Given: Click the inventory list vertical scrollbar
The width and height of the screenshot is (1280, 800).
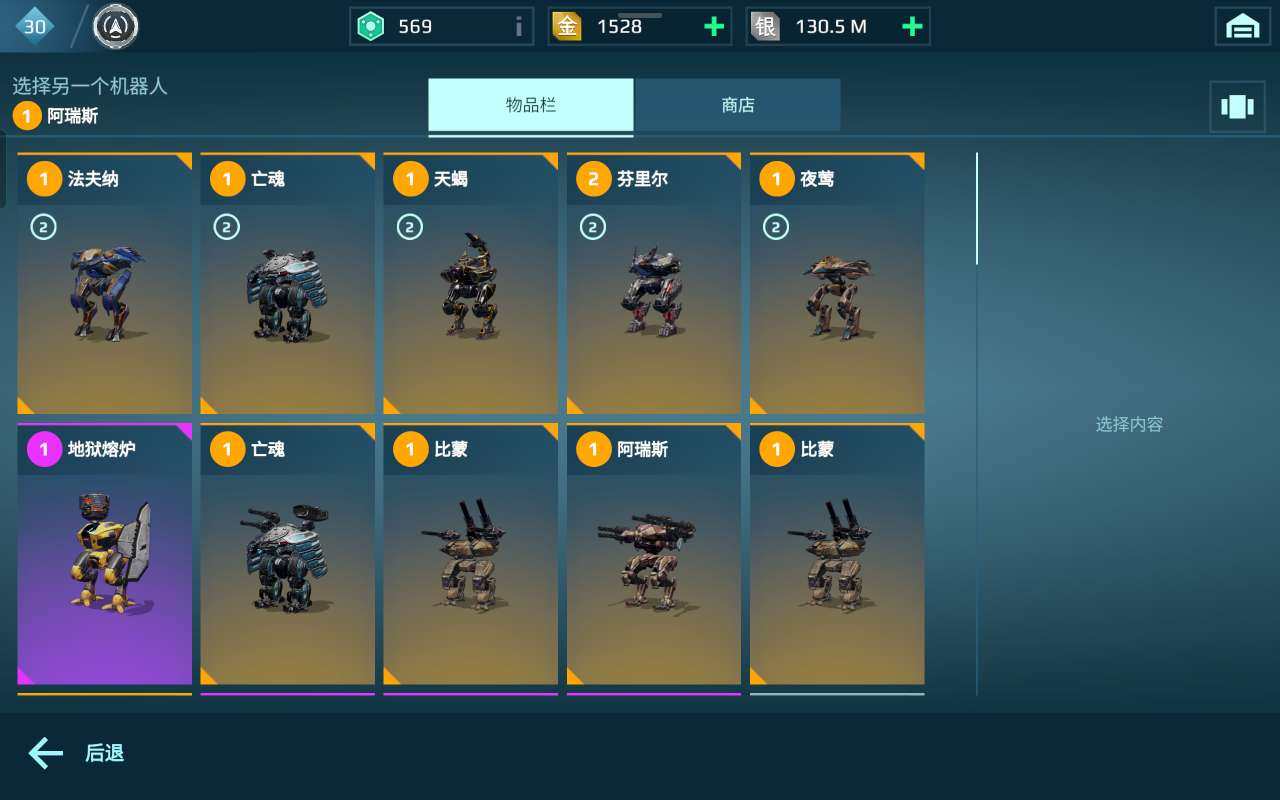Looking at the screenshot, I should click(x=977, y=208).
